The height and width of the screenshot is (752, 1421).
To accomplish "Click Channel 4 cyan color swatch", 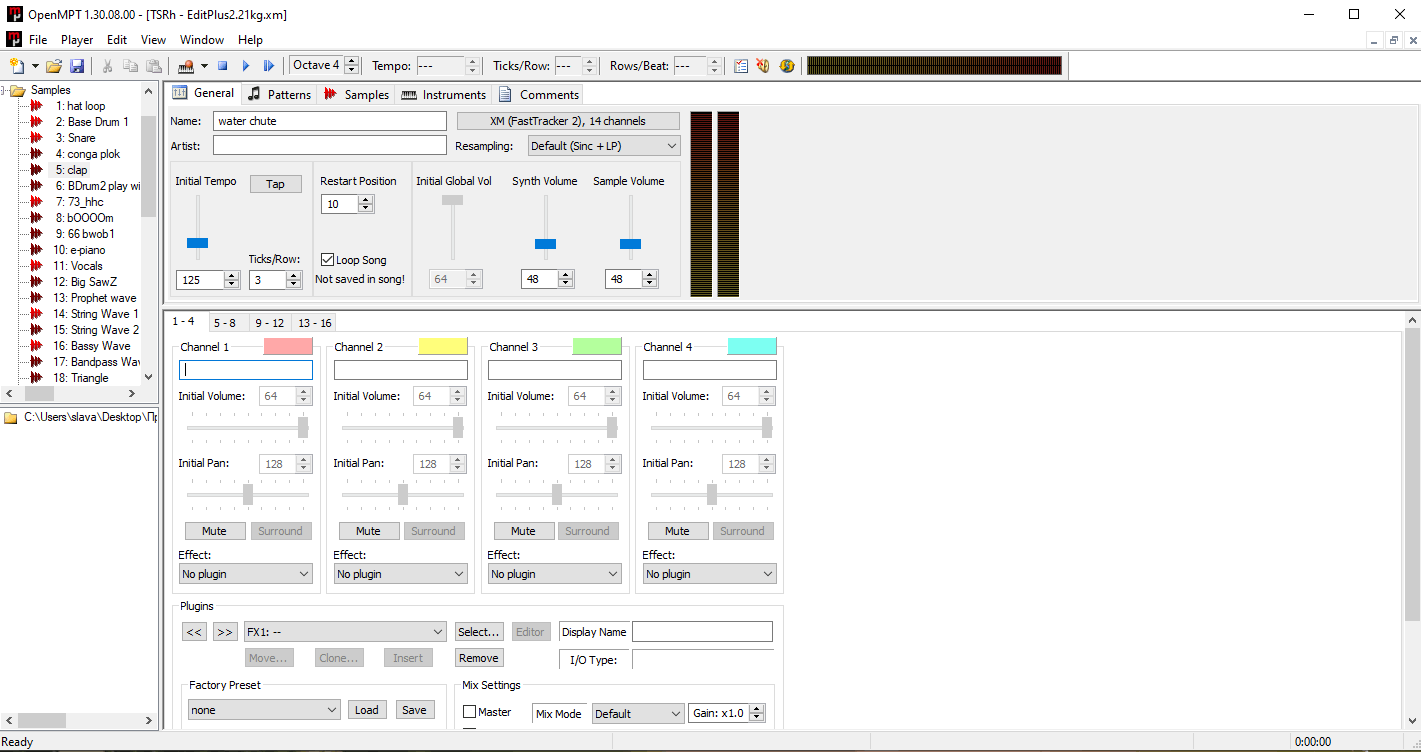I will [x=752, y=346].
